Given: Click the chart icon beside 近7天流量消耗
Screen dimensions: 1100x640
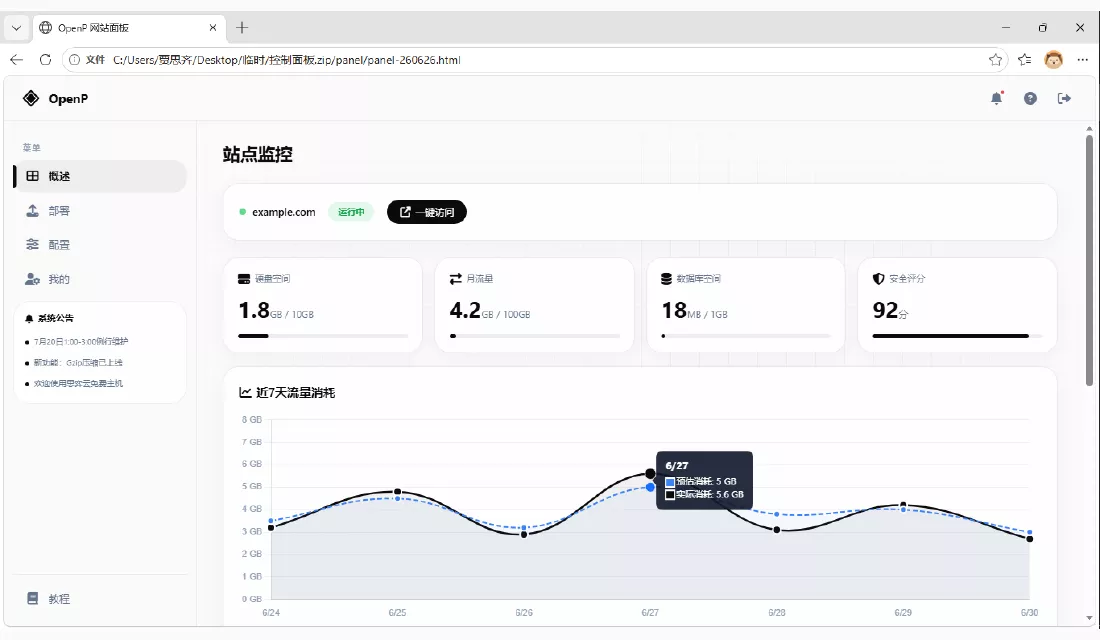Looking at the screenshot, I should (245, 392).
